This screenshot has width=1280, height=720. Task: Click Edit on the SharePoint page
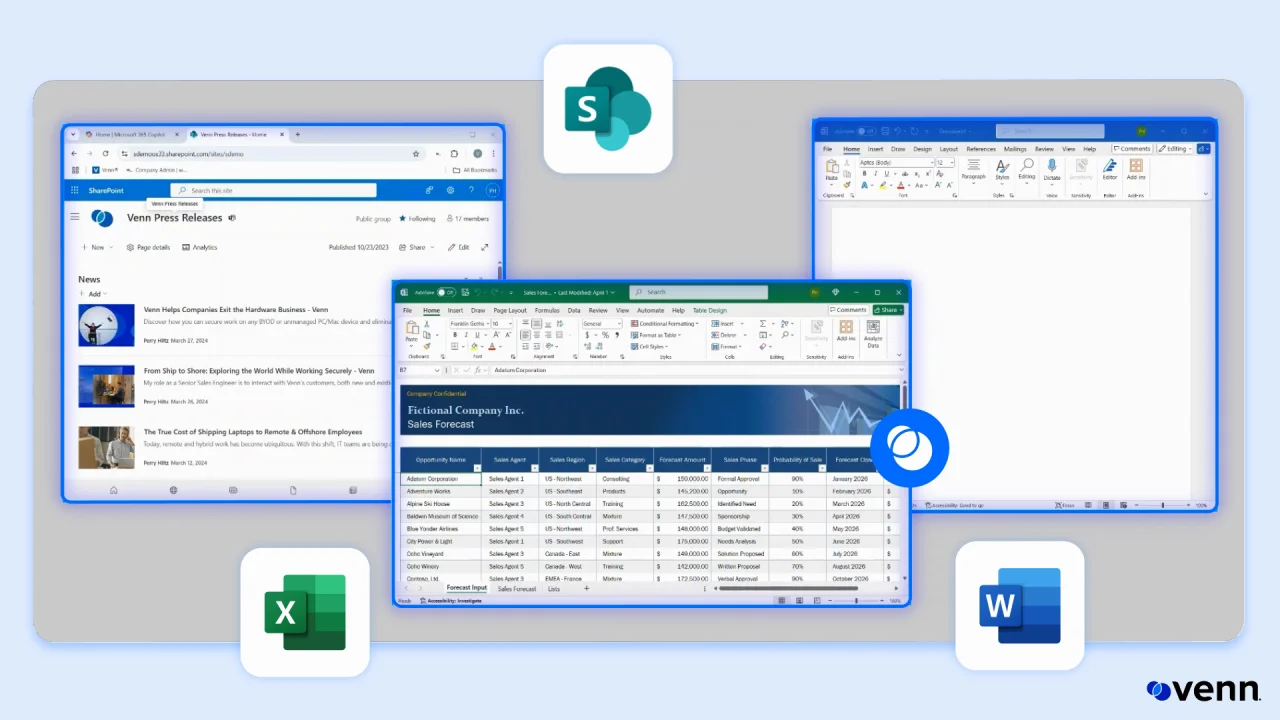pos(459,247)
